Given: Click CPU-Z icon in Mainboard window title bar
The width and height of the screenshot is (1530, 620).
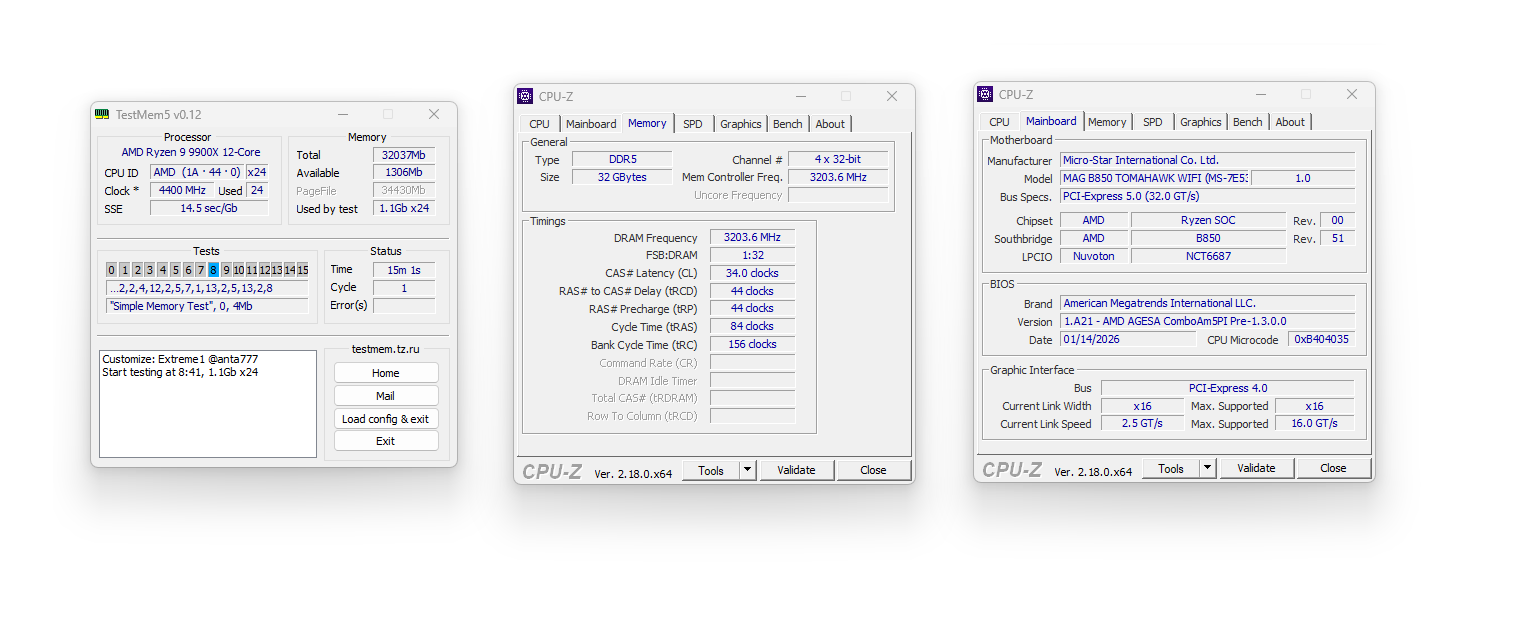Looking at the screenshot, I should tap(985, 94).
